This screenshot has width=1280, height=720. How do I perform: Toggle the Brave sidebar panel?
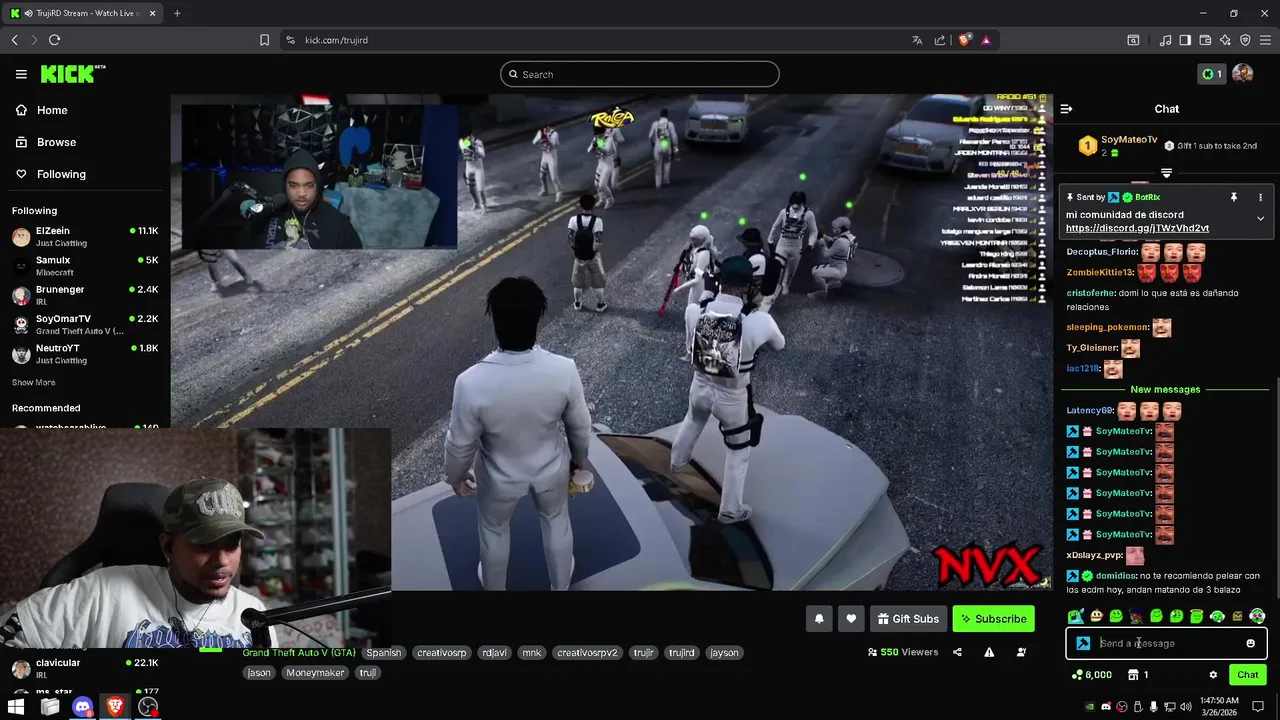point(1185,40)
